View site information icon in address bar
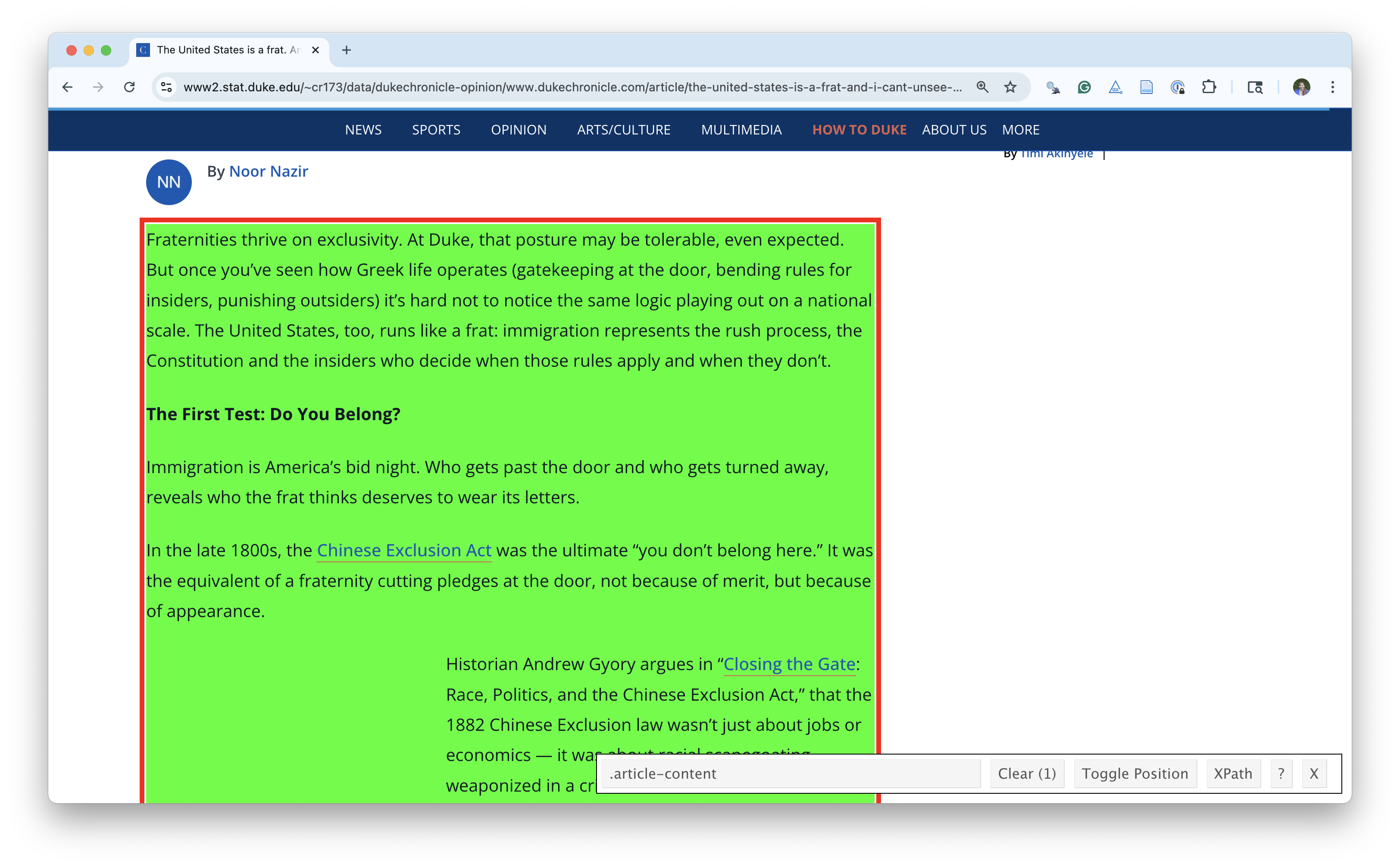This screenshot has width=1400, height=867. click(x=166, y=87)
